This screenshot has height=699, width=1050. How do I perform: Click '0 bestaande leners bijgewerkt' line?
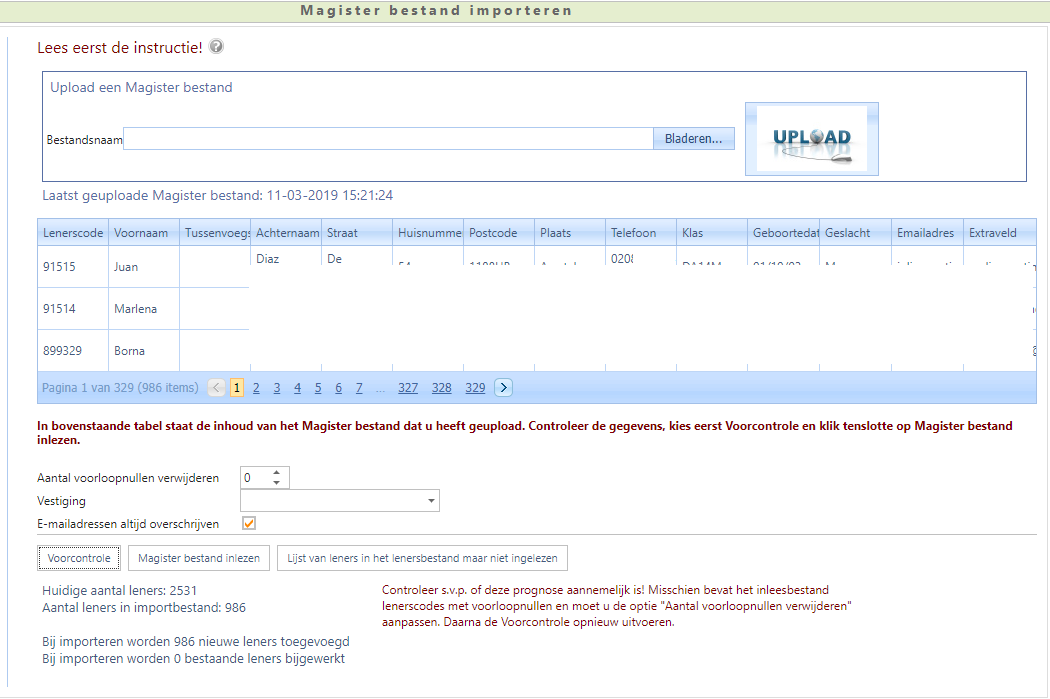pos(194,659)
